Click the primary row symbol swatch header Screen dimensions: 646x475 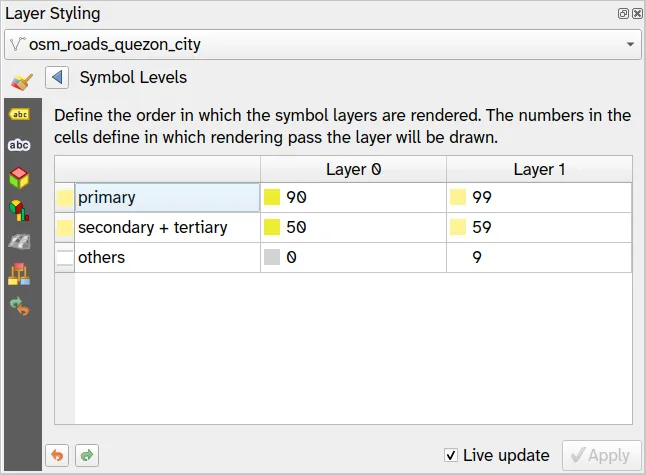point(65,197)
